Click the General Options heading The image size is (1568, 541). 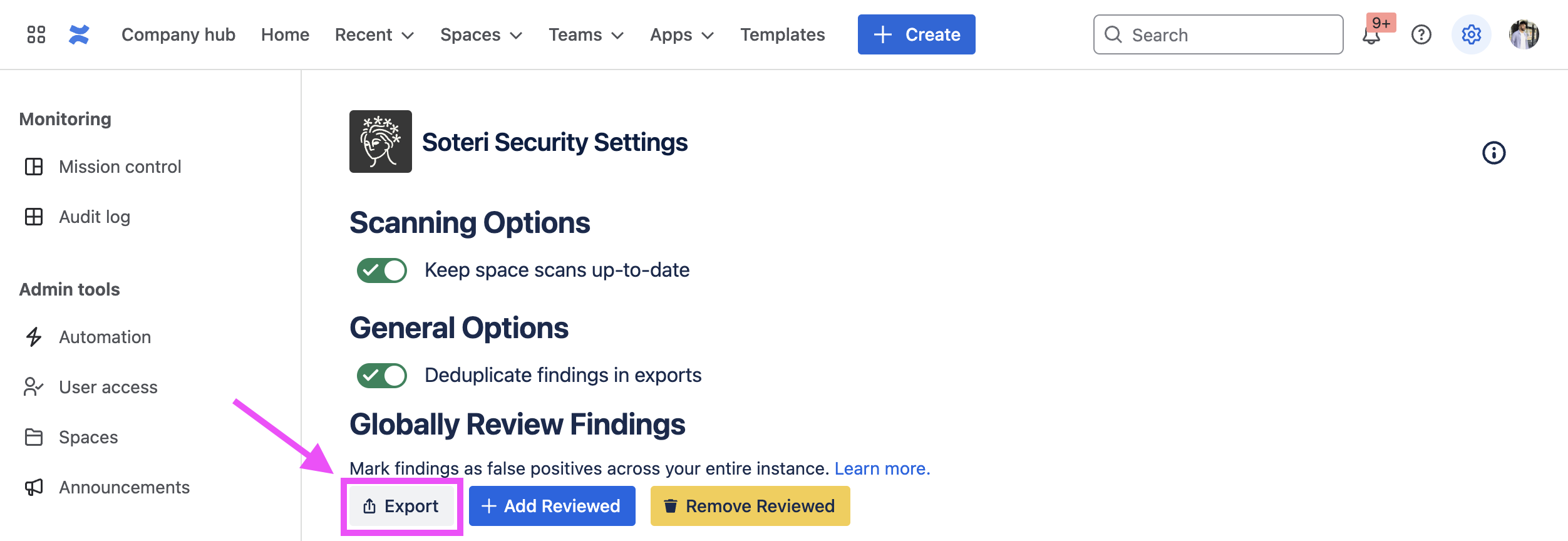coord(459,328)
